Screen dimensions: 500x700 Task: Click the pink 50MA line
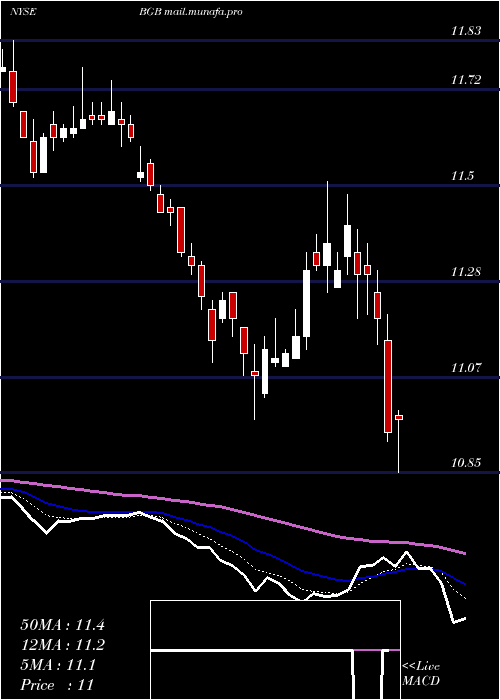click(232, 508)
